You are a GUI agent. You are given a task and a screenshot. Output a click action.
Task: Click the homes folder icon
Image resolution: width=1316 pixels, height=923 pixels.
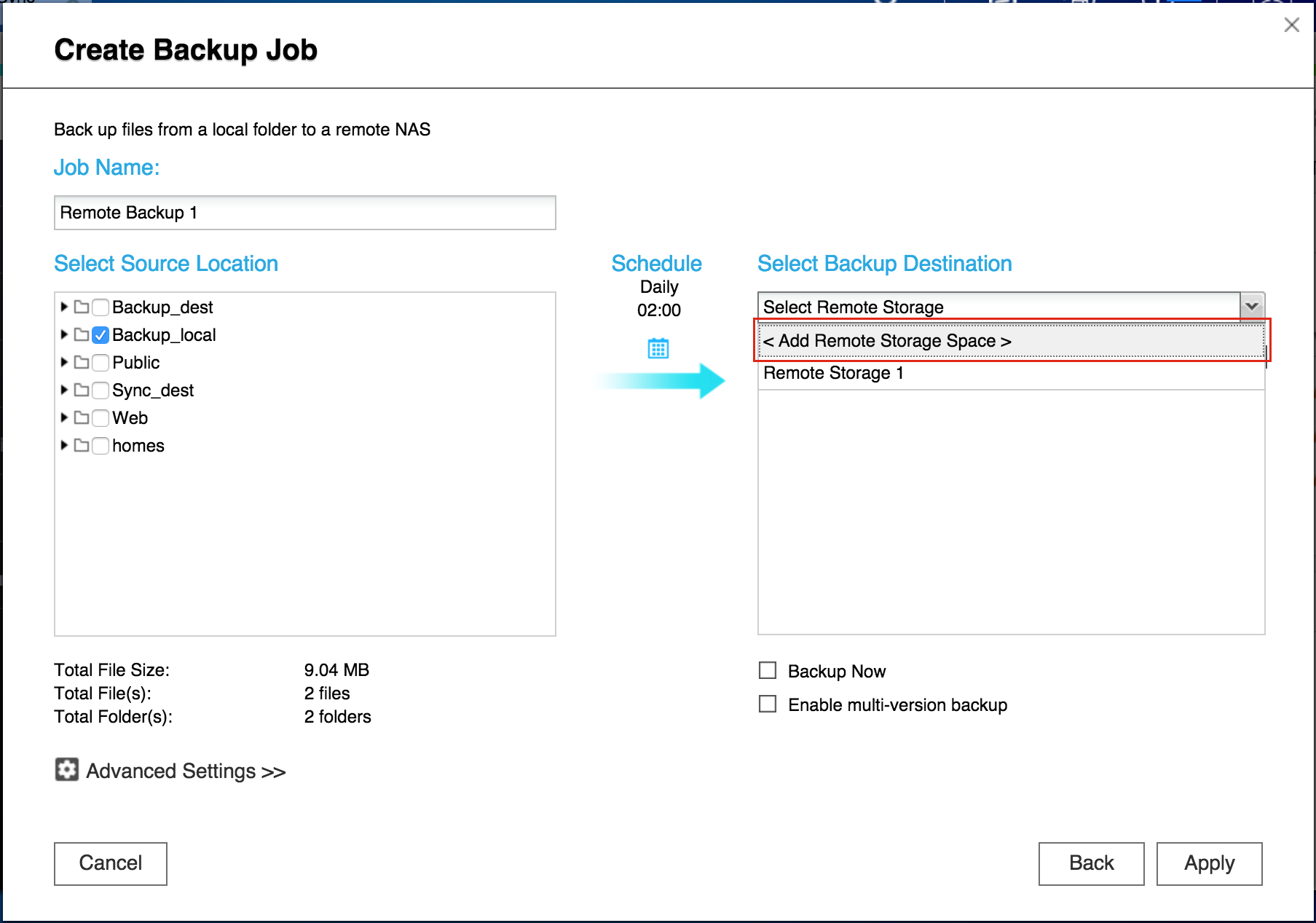click(x=82, y=446)
